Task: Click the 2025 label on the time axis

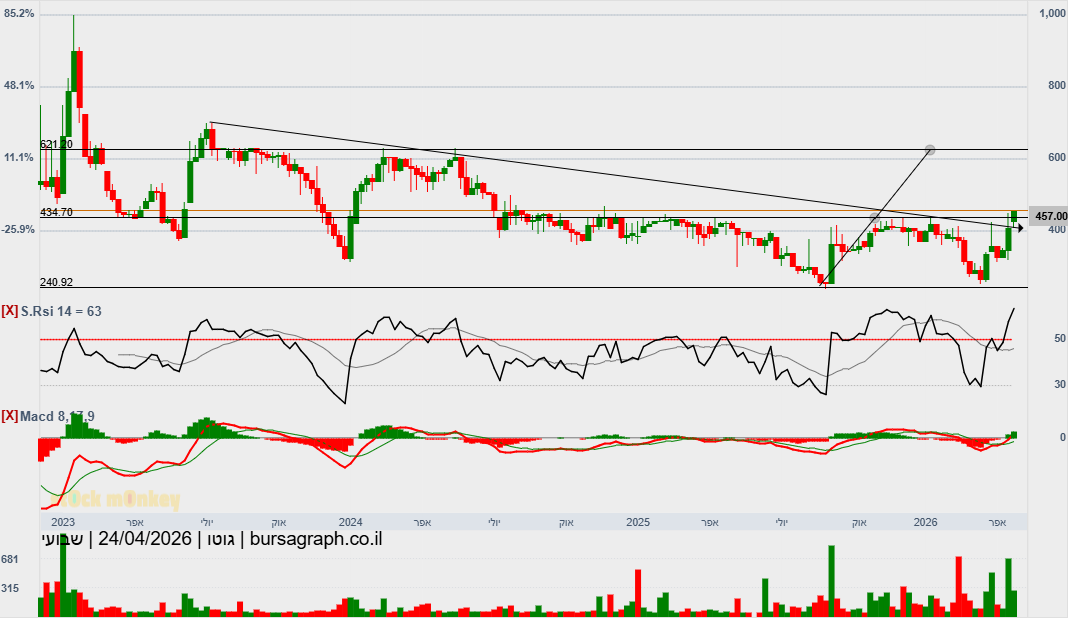Action: [638, 523]
